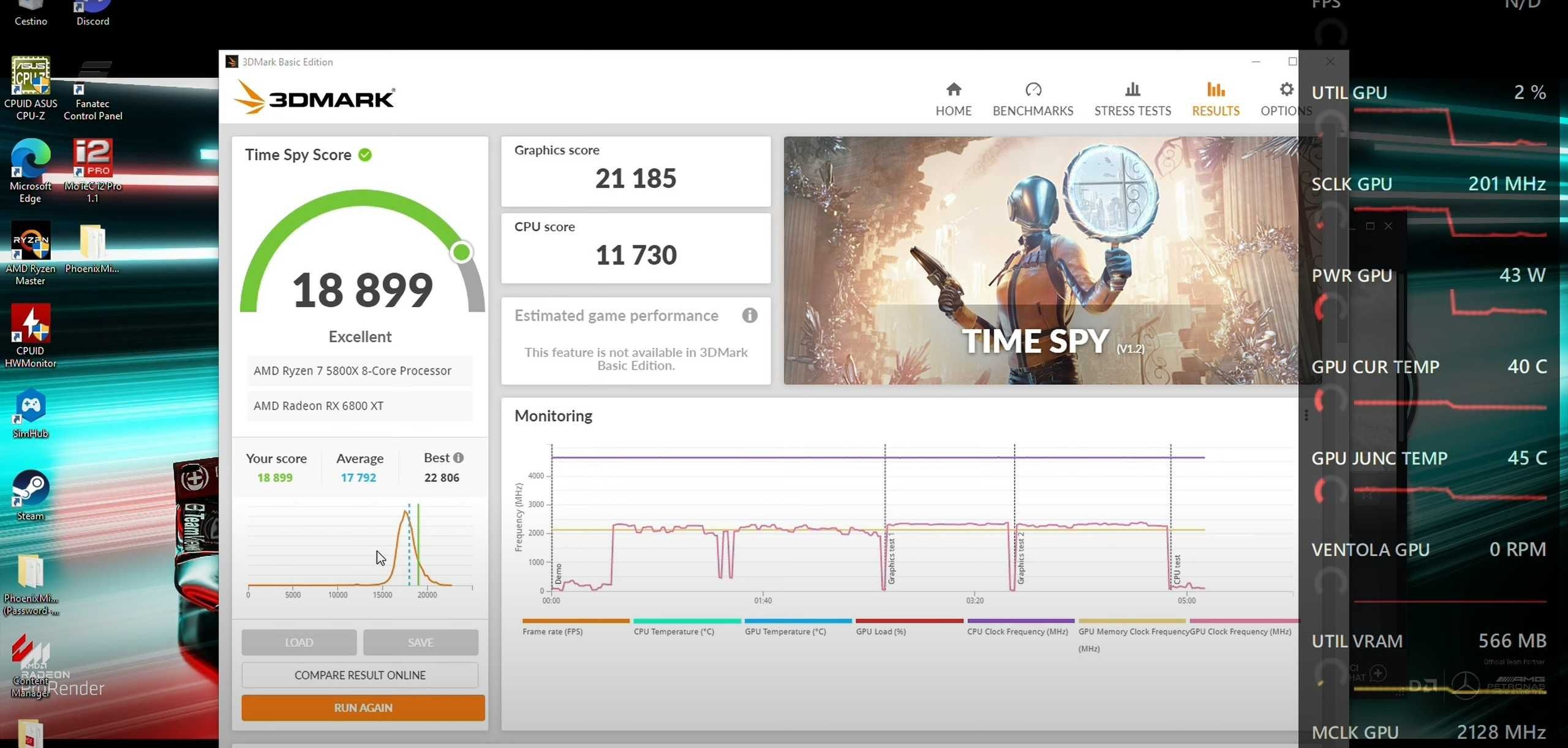Click the orange Results chart icon

1216,89
